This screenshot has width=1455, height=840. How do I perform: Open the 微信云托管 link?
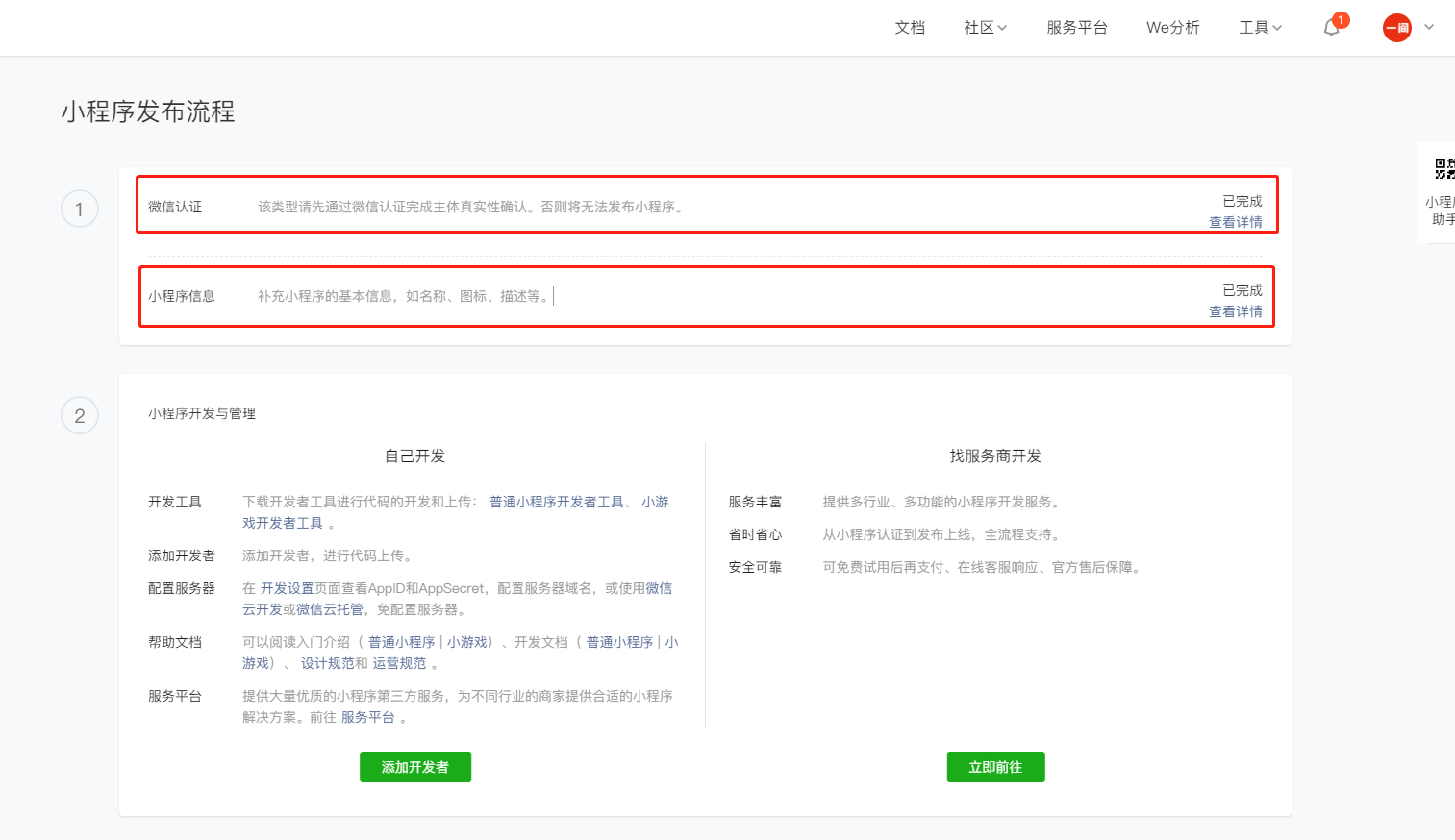click(x=330, y=609)
